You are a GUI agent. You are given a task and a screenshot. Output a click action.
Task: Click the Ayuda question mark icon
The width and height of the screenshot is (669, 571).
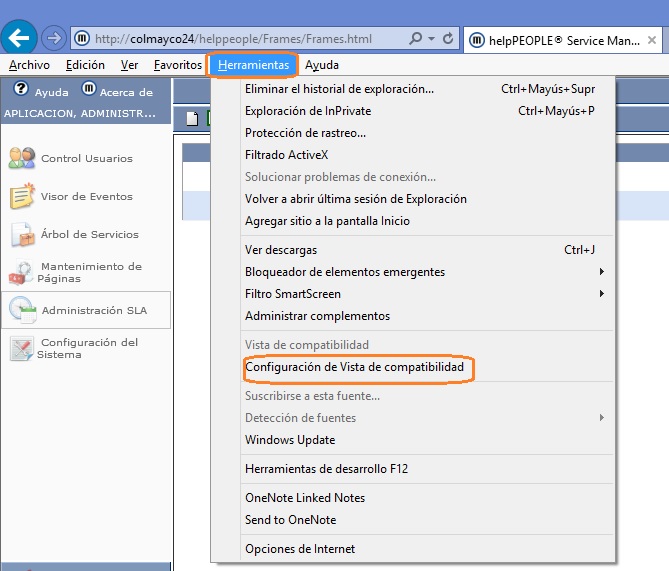point(21,89)
